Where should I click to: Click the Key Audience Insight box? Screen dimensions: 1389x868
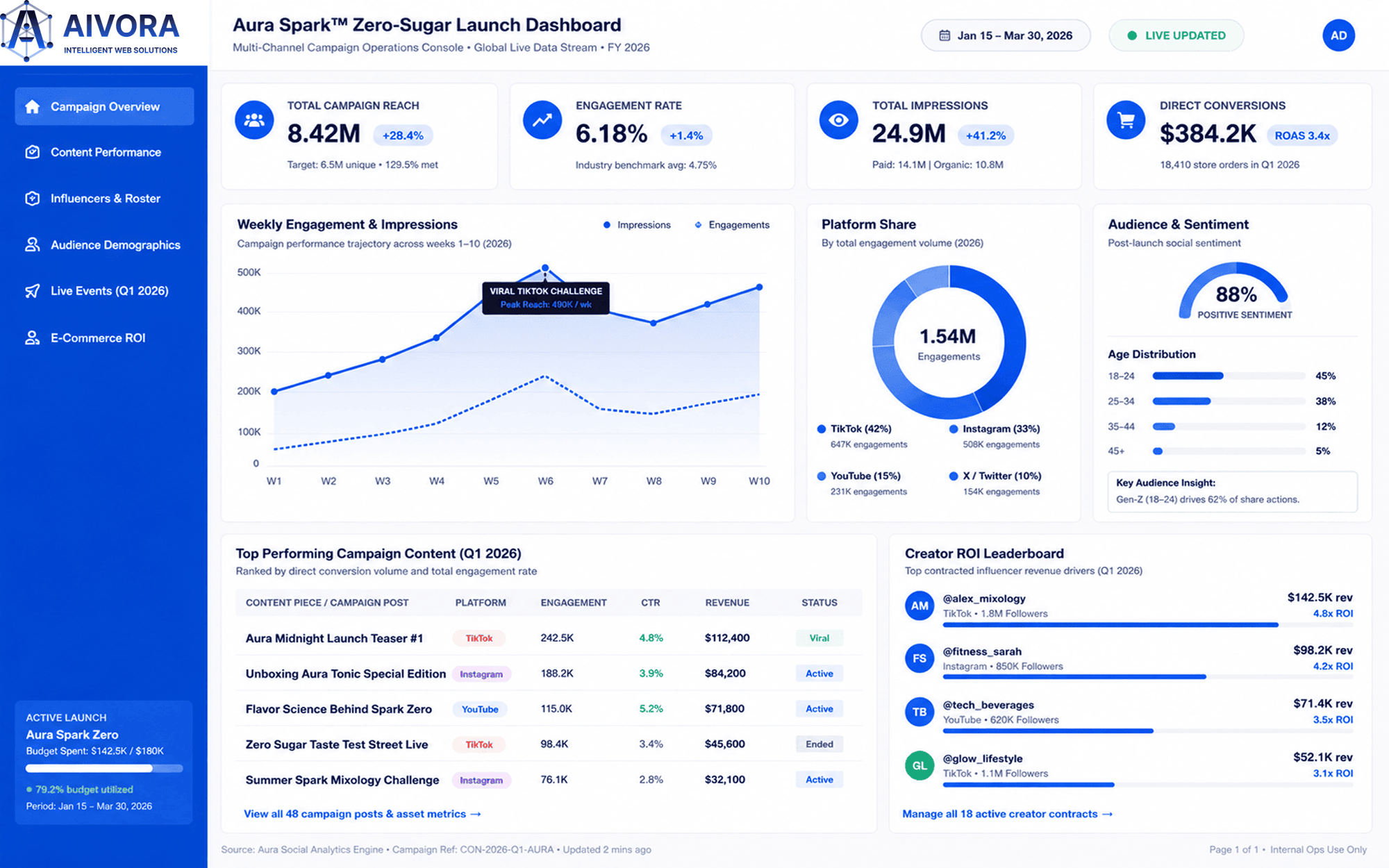click(1232, 492)
